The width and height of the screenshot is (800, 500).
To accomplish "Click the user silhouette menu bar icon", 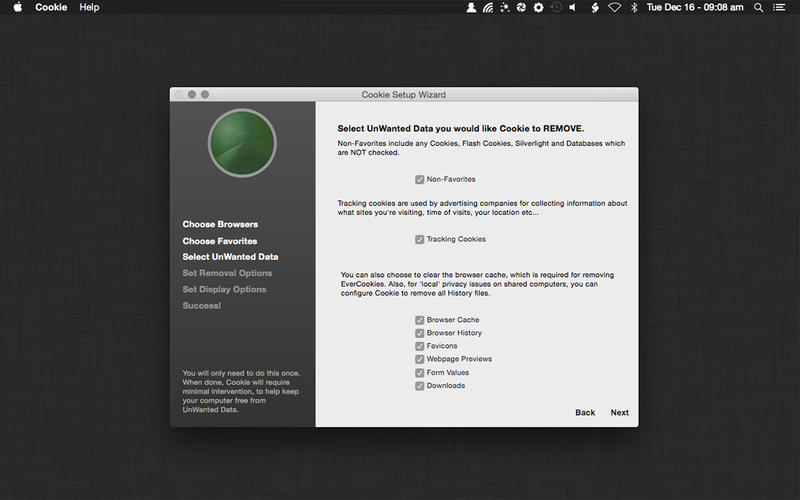I will (471, 7).
